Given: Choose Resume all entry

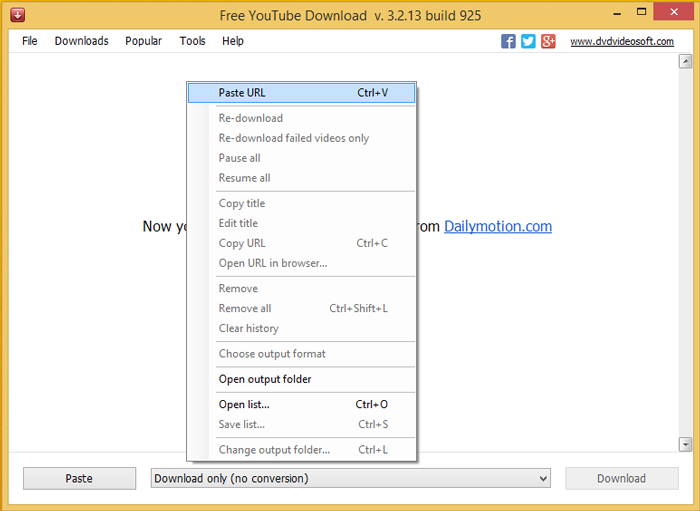Looking at the screenshot, I should tap(301, 178).
